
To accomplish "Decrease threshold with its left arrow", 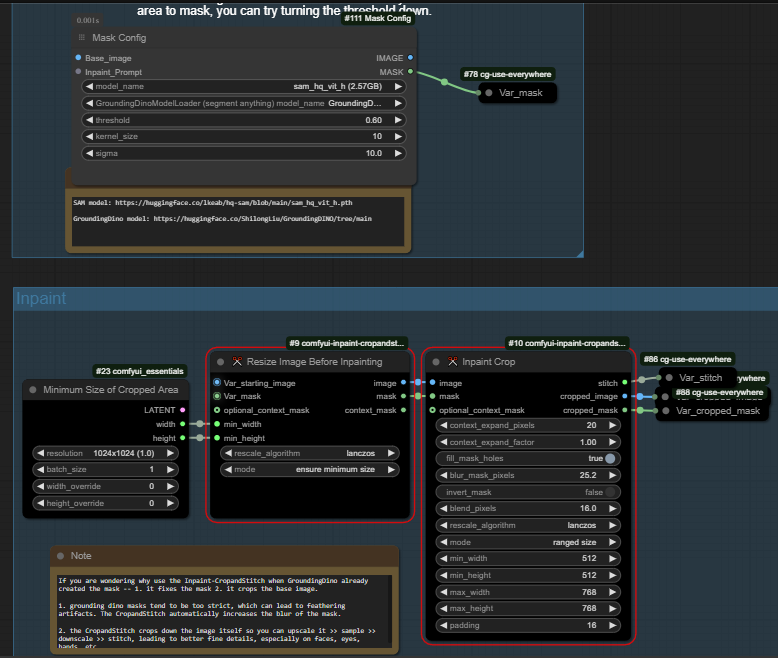I will tap(89, 120).
